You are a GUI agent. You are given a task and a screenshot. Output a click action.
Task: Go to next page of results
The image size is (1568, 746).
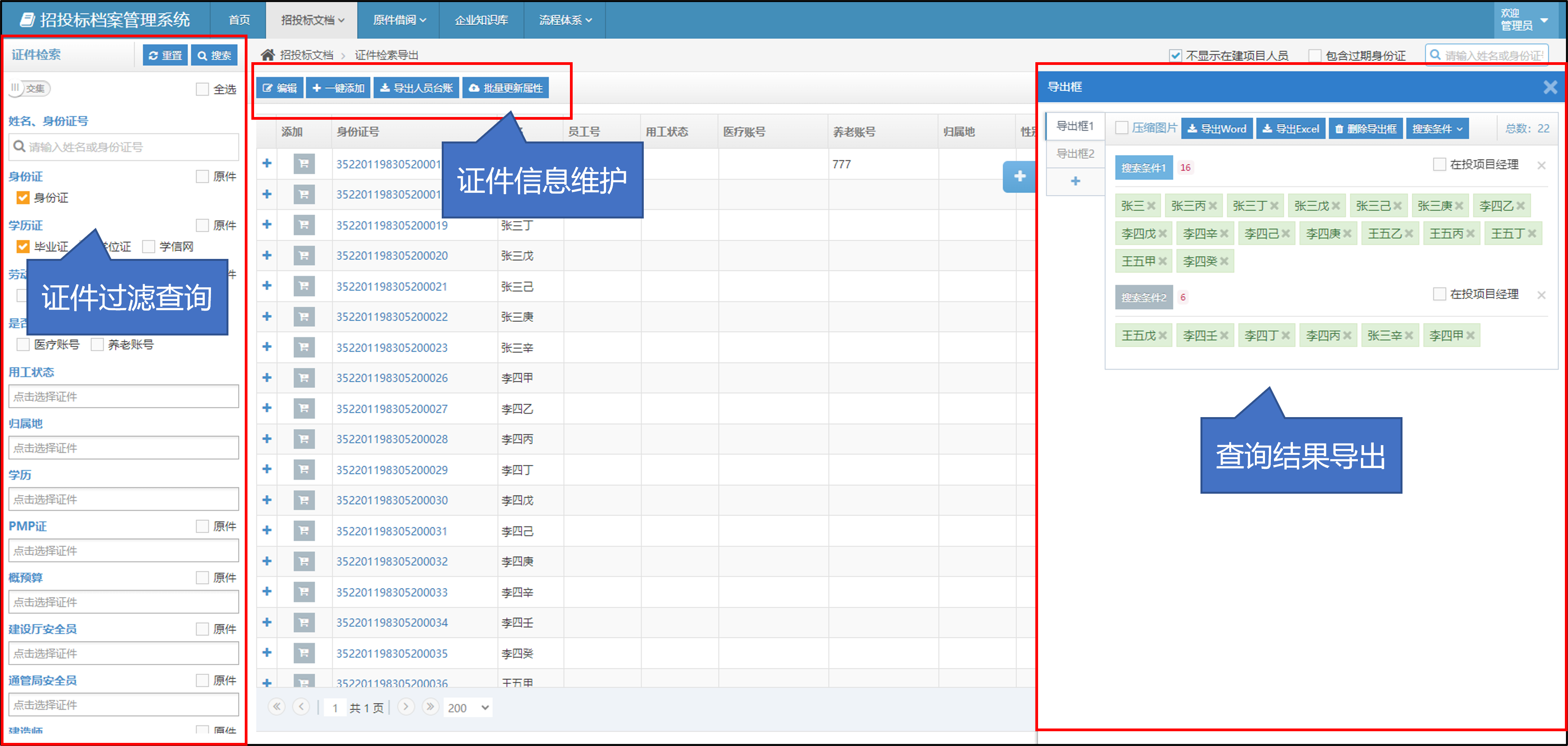pyautogui.click(x=406, y=707)
